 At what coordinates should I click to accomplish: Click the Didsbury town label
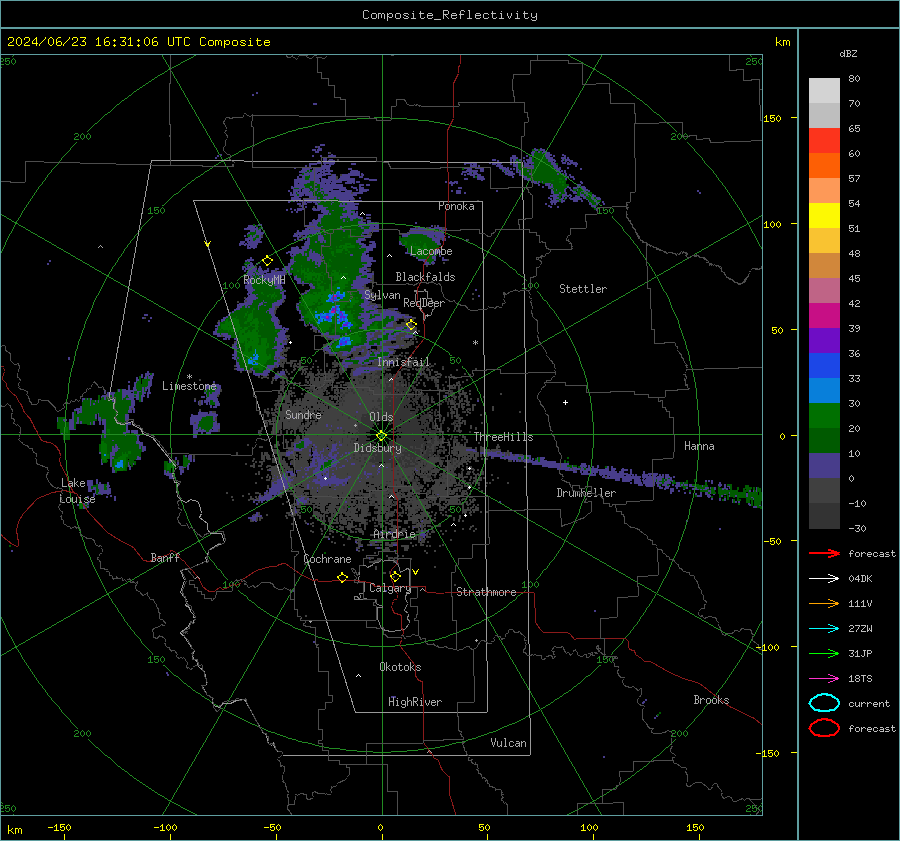tap(377, 448)
